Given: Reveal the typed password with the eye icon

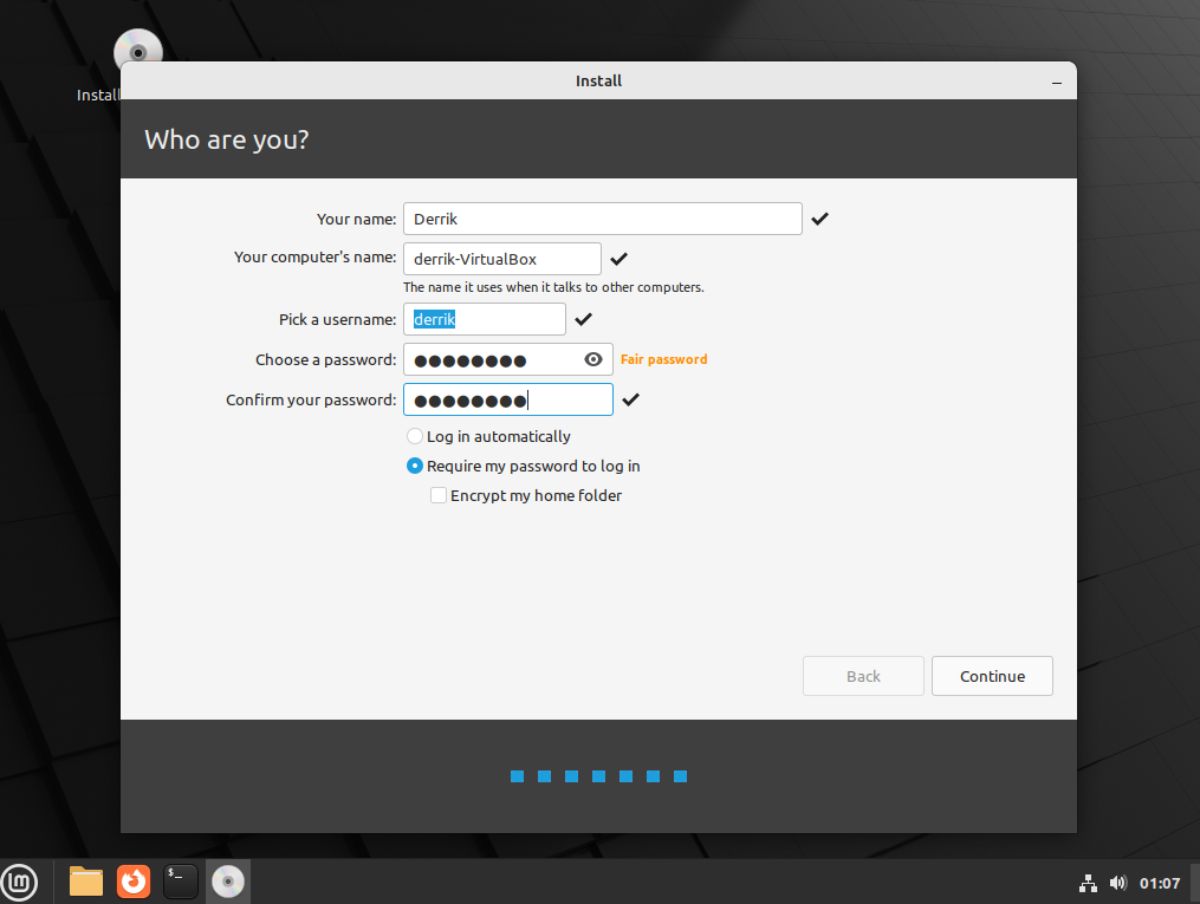Looking at the screenshot, I should (592, 359).
